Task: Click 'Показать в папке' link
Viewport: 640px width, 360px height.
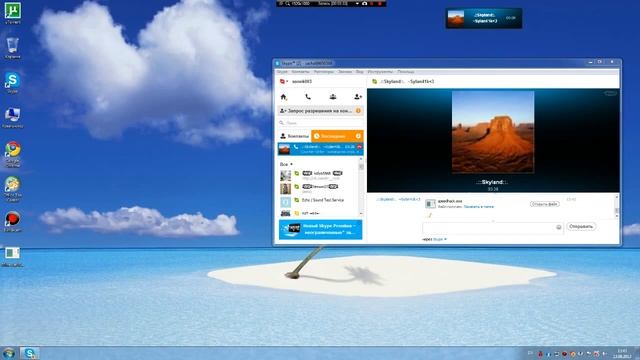Action: click(478, 207)
